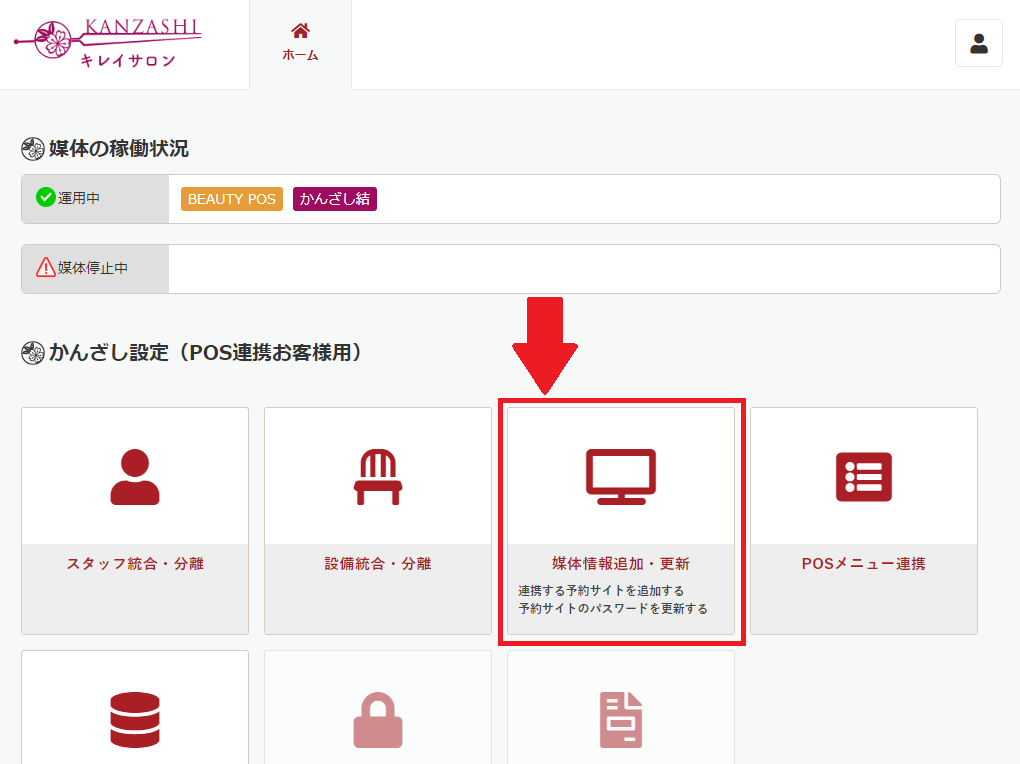Click the 媒体の稼働状況 section heading
Viewport: 1020px width, 764px height.
(x=118, y=149)
